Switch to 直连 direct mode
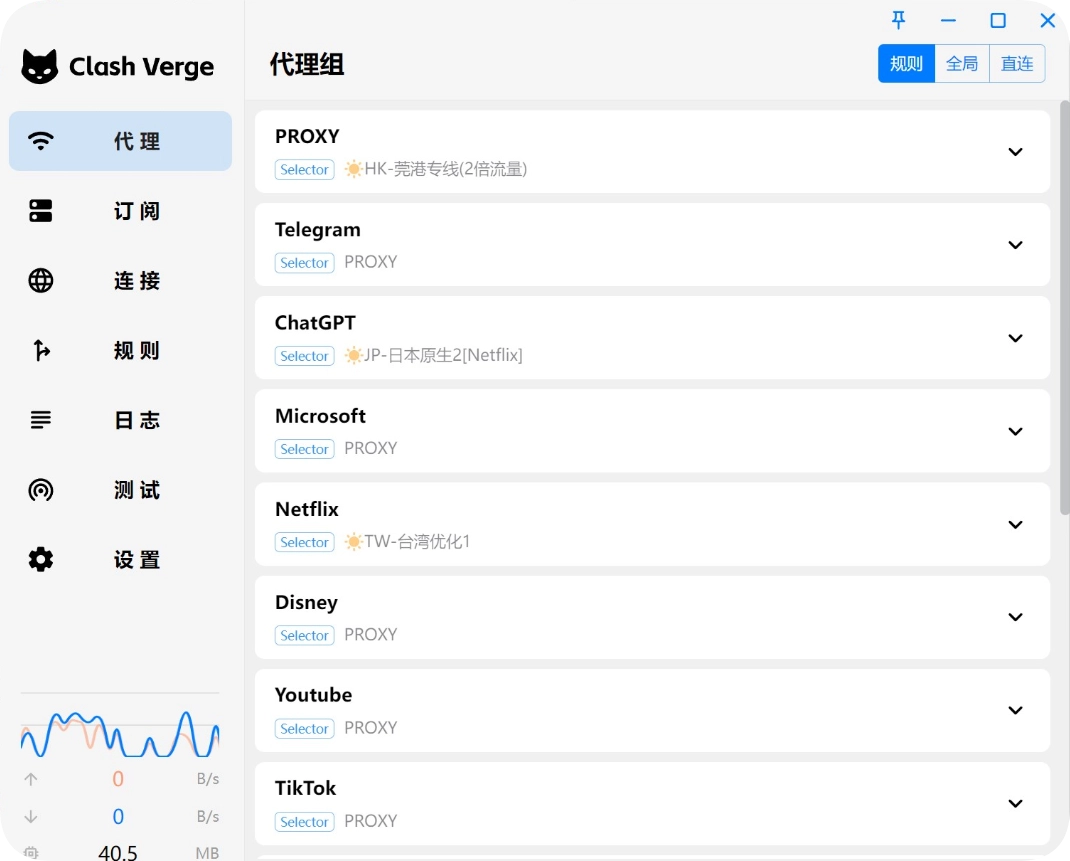This screenshot has height=861, width=1070. 1017,64
